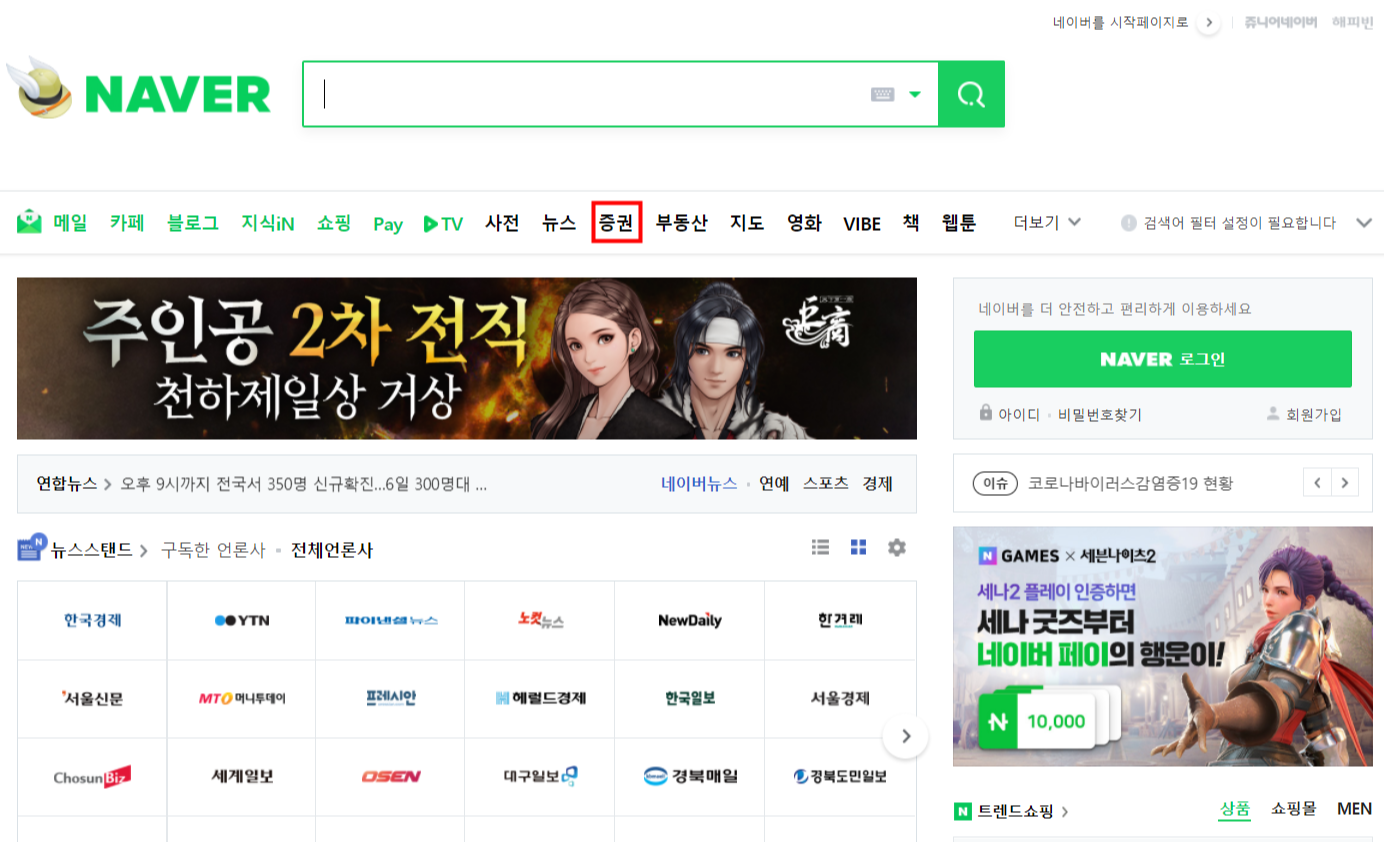Open 연예 news link
Image resolution: width=1384 pixels, height=842 pixels.
coord(774,484)
